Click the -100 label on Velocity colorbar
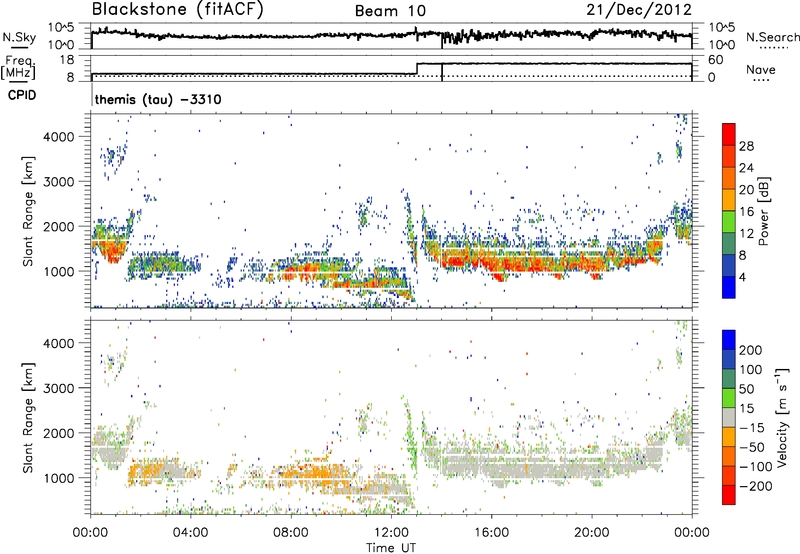Screen dimensions: 800x554 click(756, 467)
